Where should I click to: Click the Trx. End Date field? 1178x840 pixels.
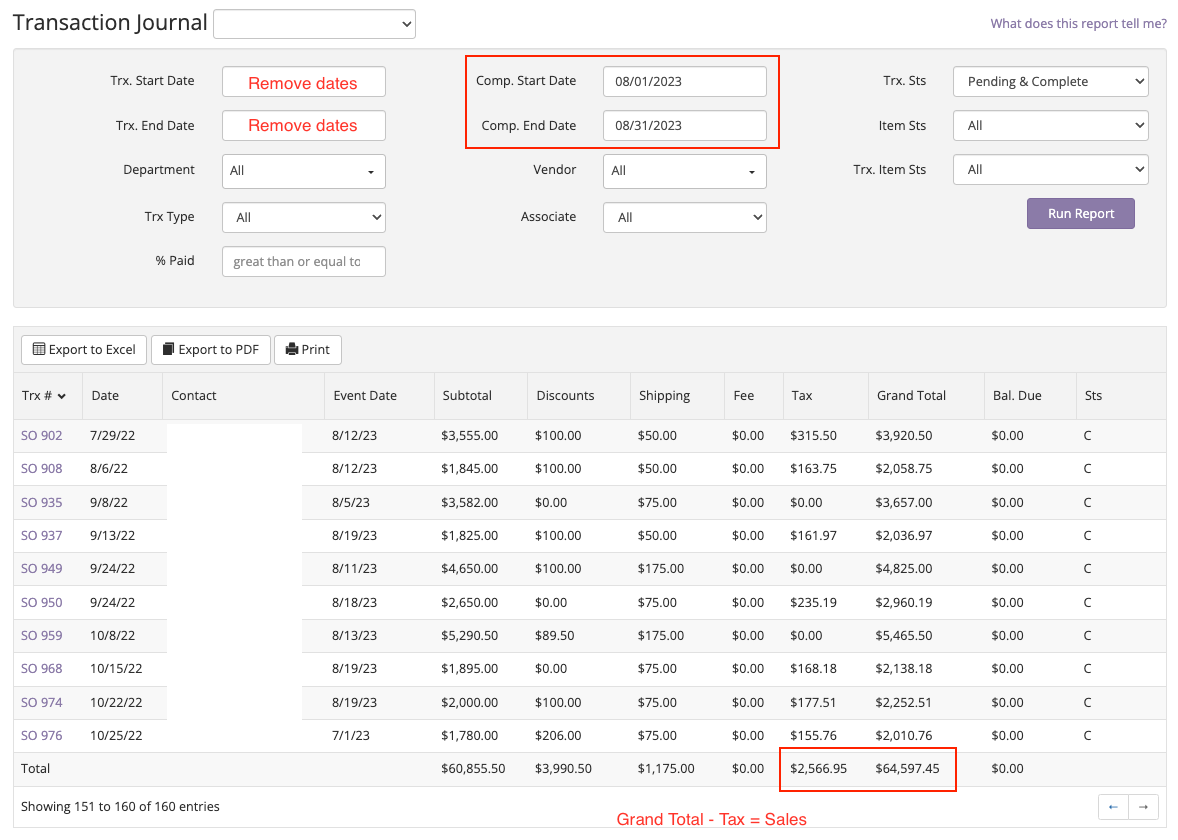[303, 126]
